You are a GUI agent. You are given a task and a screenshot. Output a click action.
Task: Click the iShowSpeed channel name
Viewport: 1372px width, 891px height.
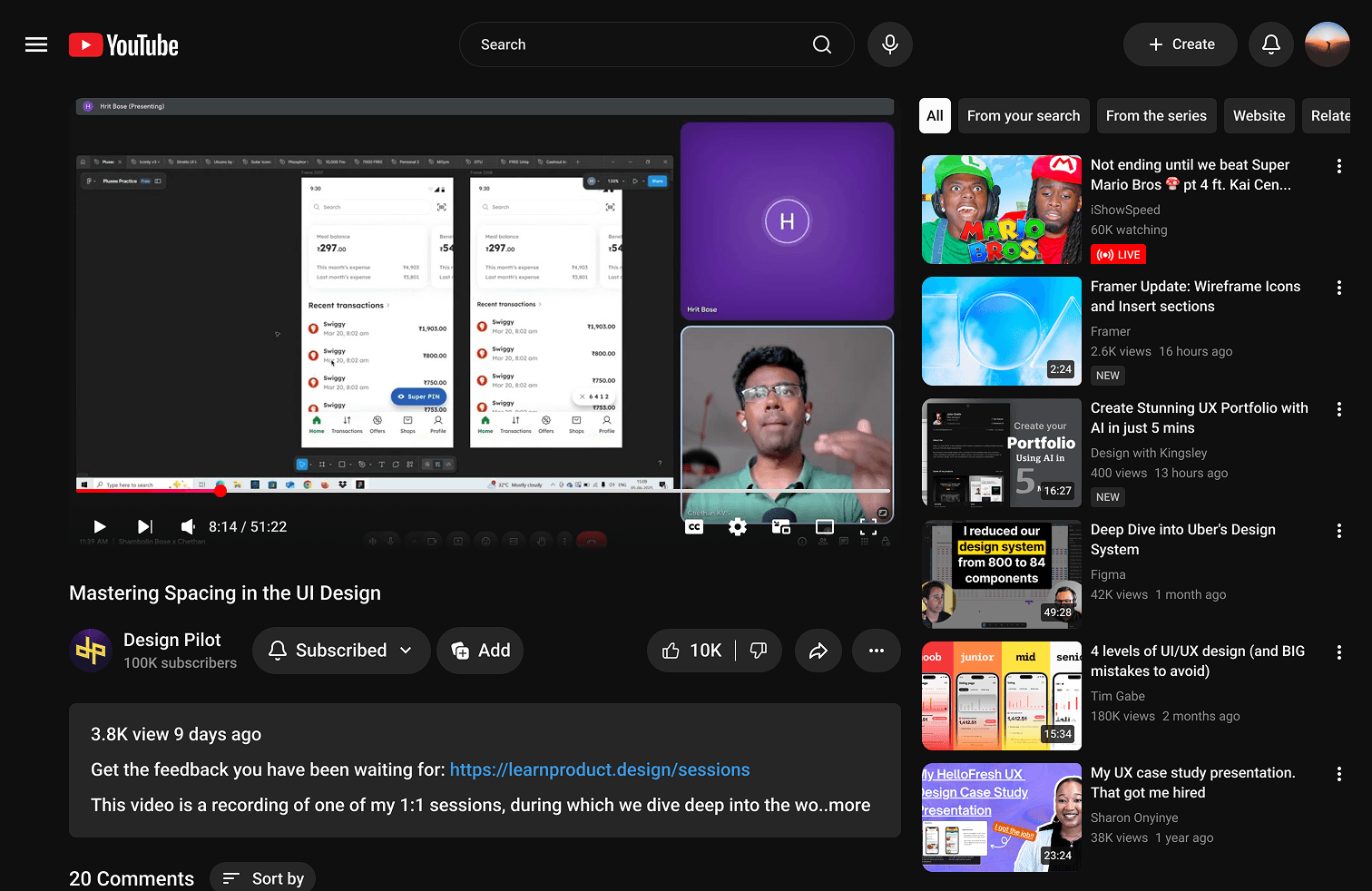click(x=1125, y=210)
